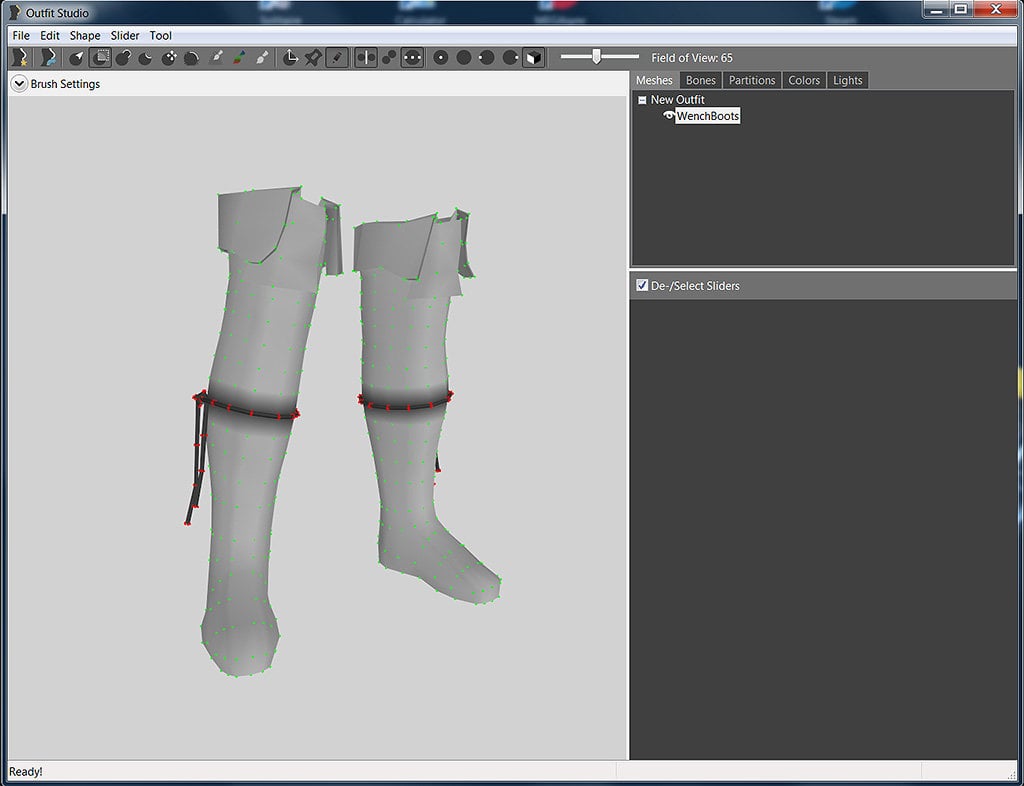Screen dimensions: 1024x786
Task: Click the single center dot circle icon
Action: click(x=441, y=58)
